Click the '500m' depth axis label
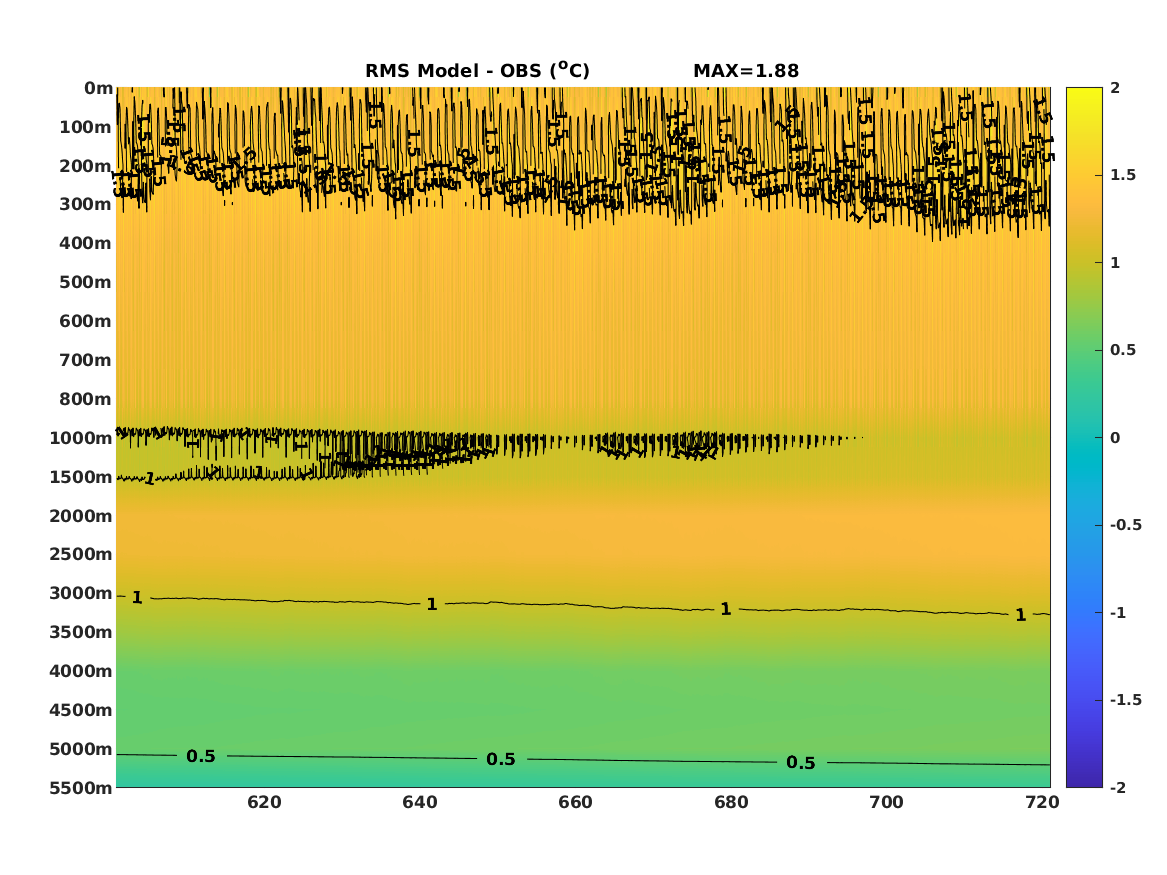Image resolution: width=1167 pixels, height=875 pixels. [x=86, y=283]
